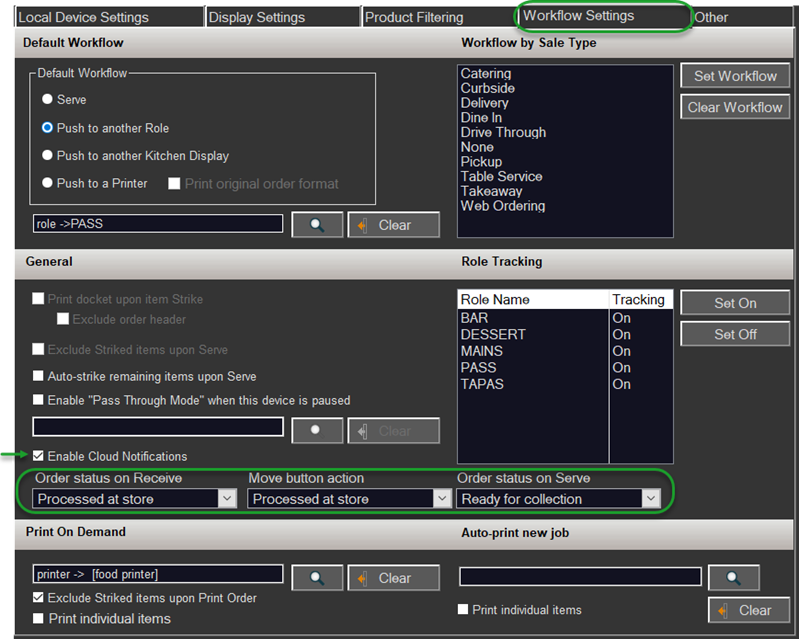Uncheck Exclude Striked items upon Print Order
This screenshot has width=799, height=639.
(38, 597)
